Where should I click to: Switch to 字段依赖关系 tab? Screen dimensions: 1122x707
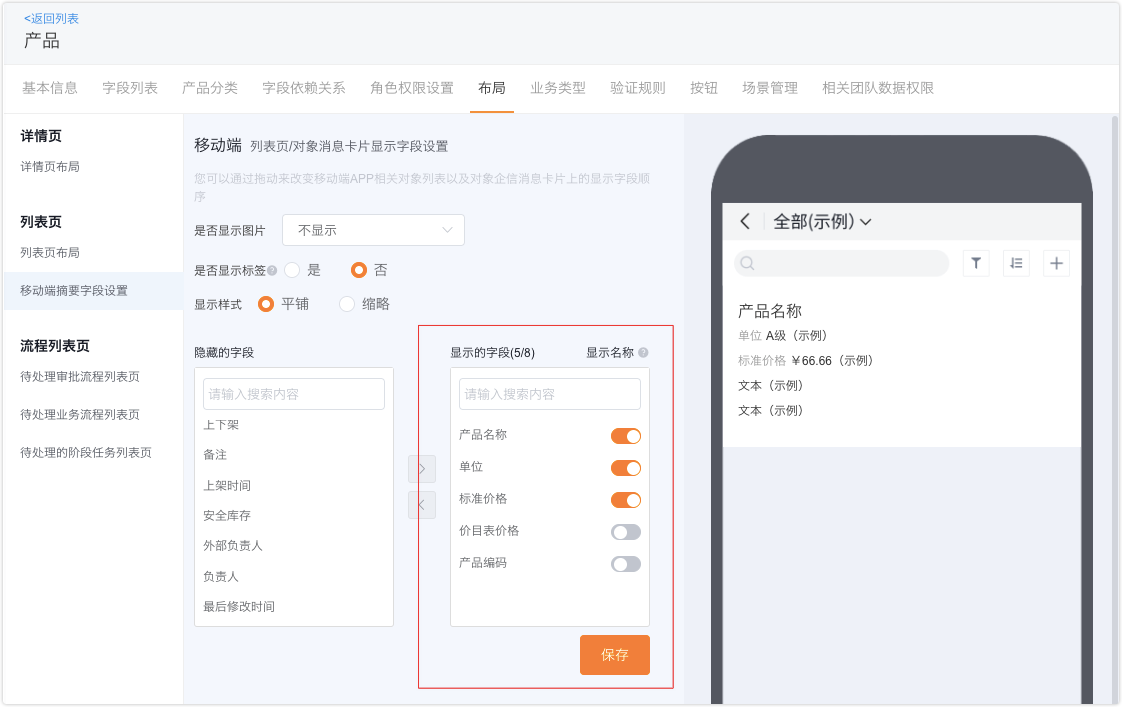click(x=303, y=88)
